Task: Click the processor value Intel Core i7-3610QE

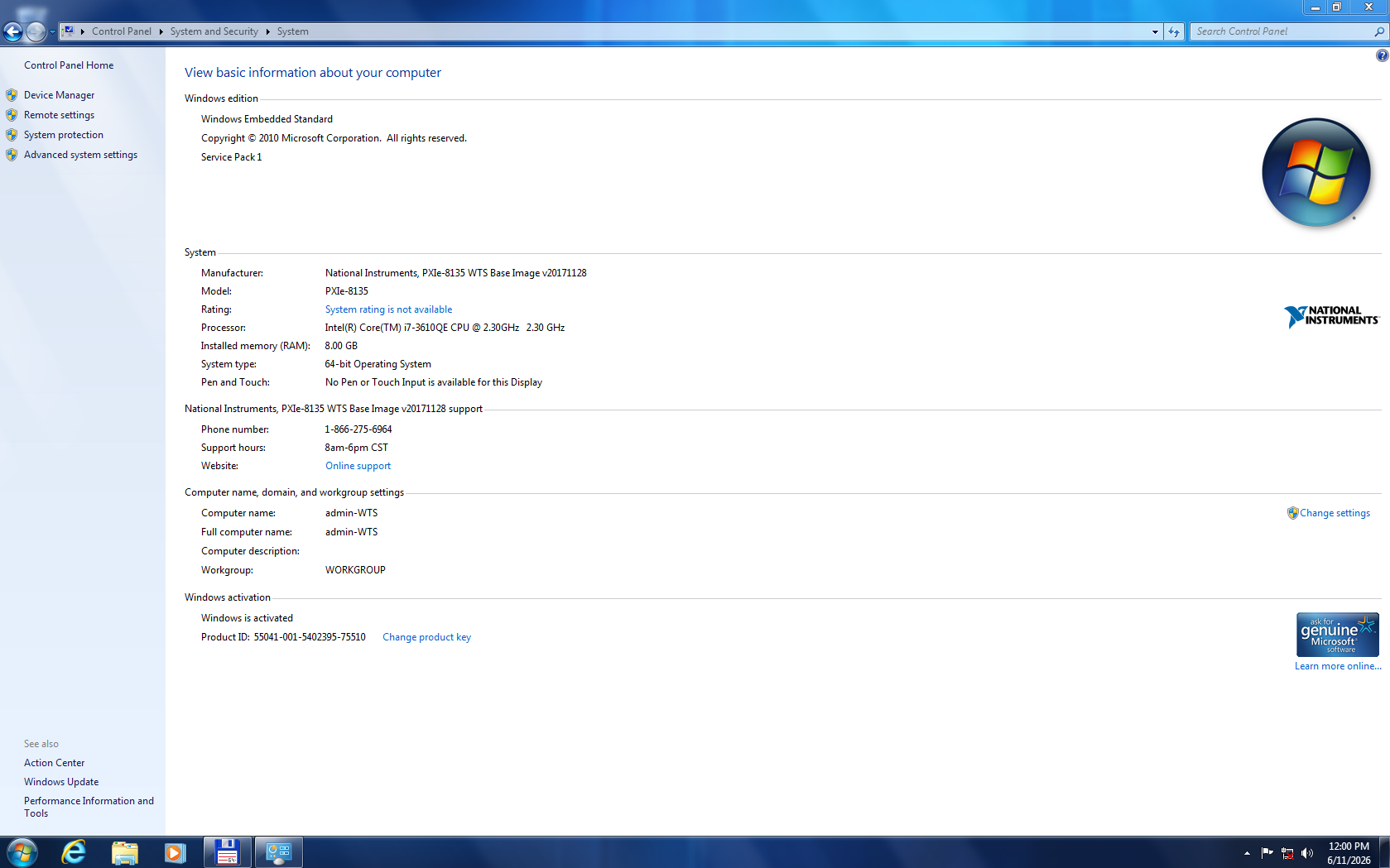Action: (445, 328)
